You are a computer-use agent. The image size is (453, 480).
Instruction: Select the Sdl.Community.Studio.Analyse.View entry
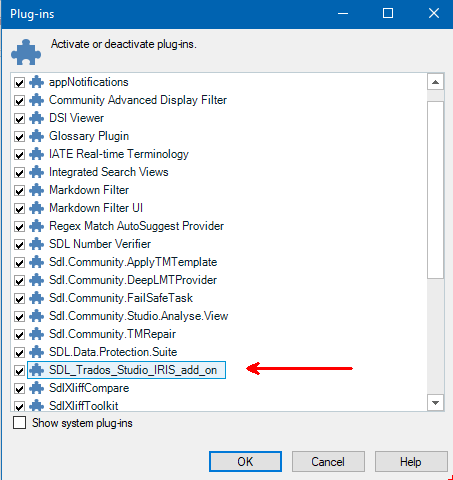[x=138, y=316]
